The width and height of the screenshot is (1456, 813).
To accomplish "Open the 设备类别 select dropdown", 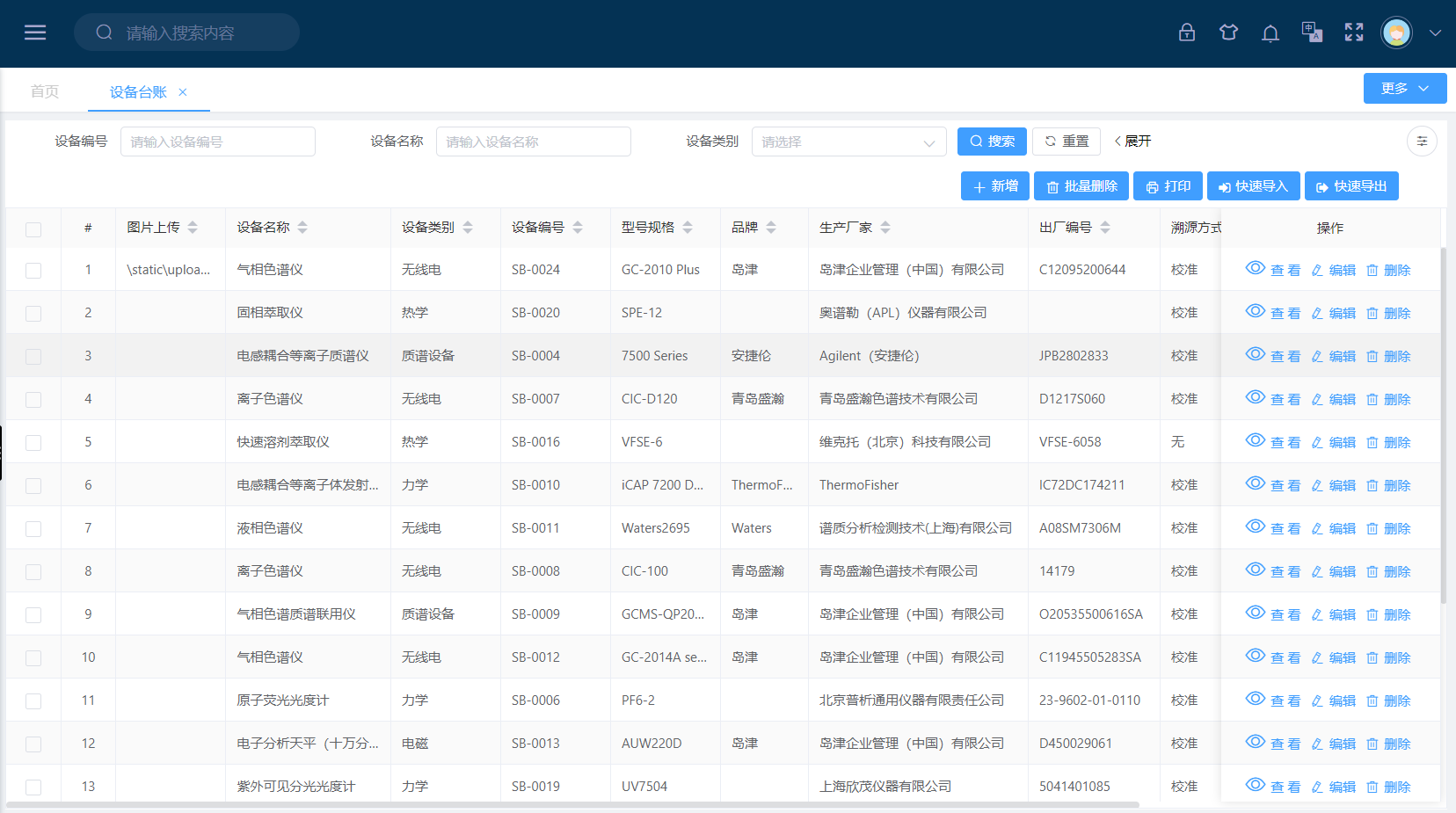I will pos(848,142).
